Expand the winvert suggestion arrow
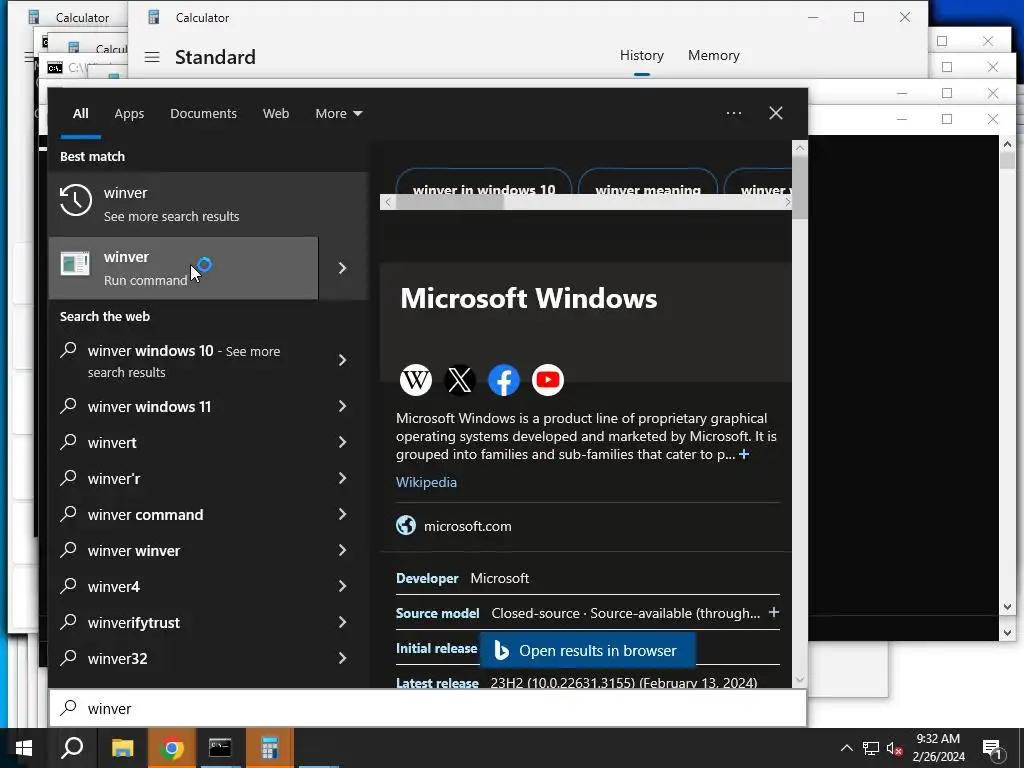Image resolution: width=1024 pixels, height=768 pixels. (x=343, y=442)
